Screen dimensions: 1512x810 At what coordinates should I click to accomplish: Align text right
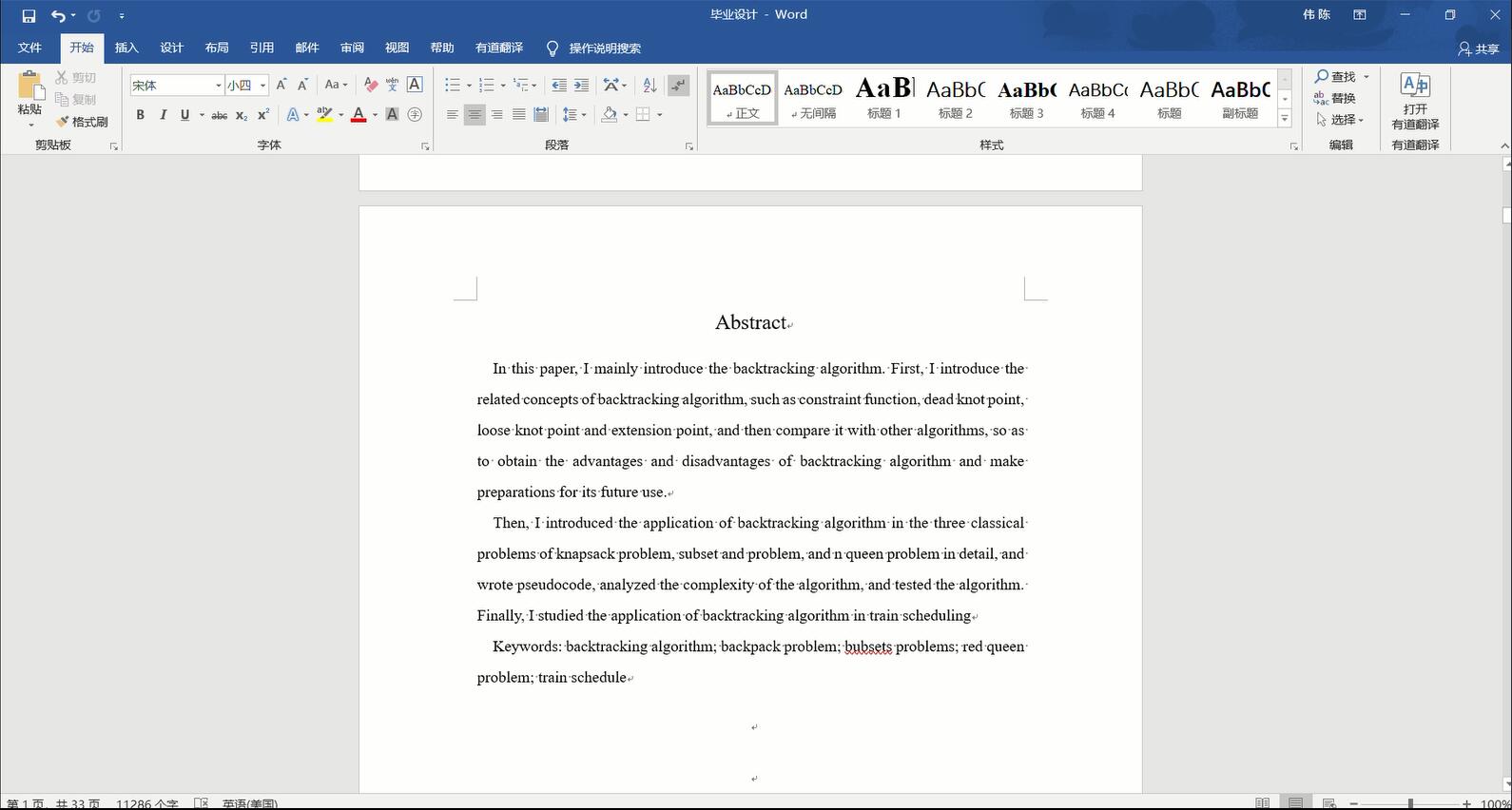pyautogui.click(x=496, y=115)
